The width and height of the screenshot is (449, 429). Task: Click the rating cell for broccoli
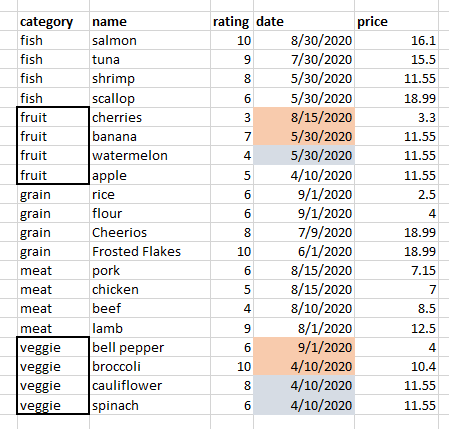(x=232, y=366)
